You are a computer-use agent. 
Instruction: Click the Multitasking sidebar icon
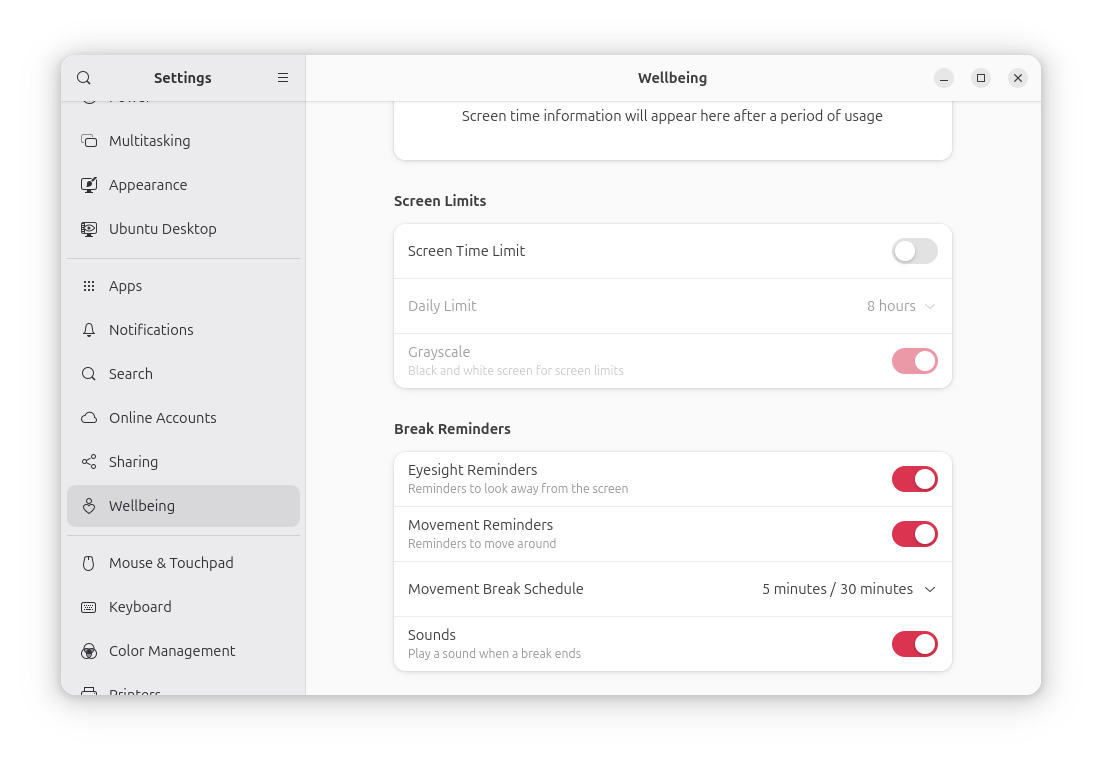click(x=89, y=141)
